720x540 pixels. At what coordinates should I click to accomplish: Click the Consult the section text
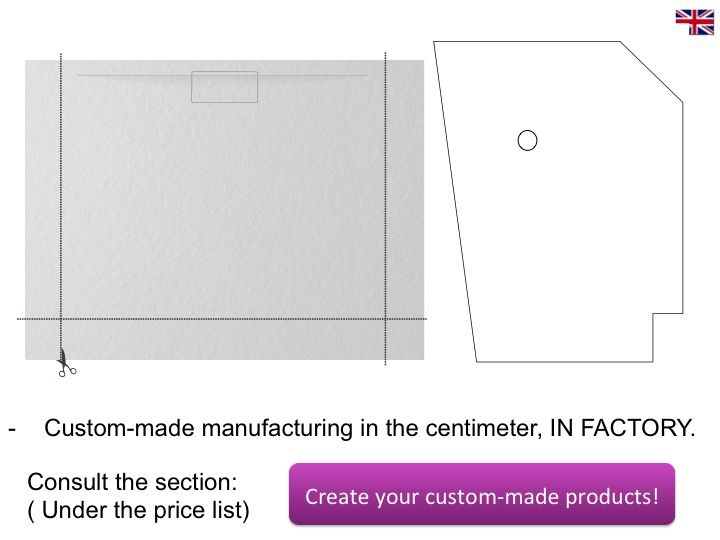(x=132, y=482)
